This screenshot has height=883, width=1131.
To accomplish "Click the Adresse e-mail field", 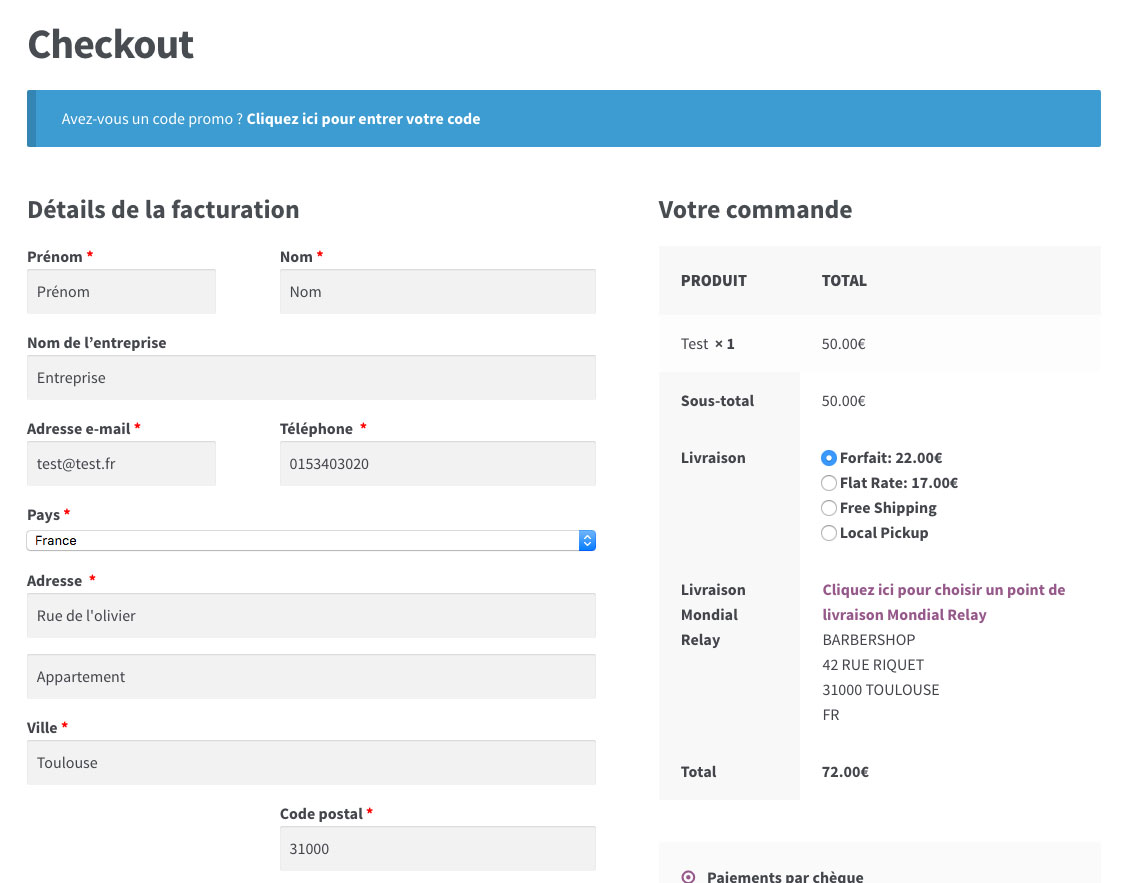I will point(121,463).
